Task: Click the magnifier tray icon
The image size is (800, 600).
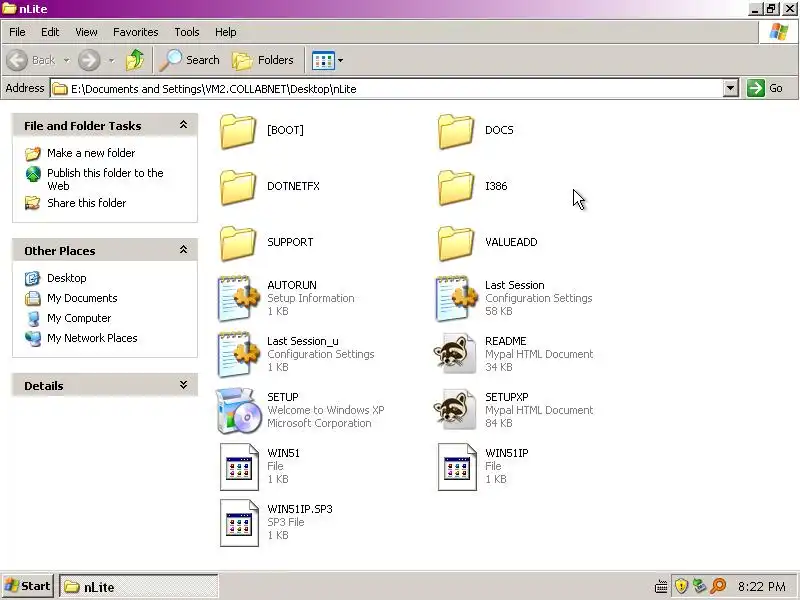Action: click(718, 586)
